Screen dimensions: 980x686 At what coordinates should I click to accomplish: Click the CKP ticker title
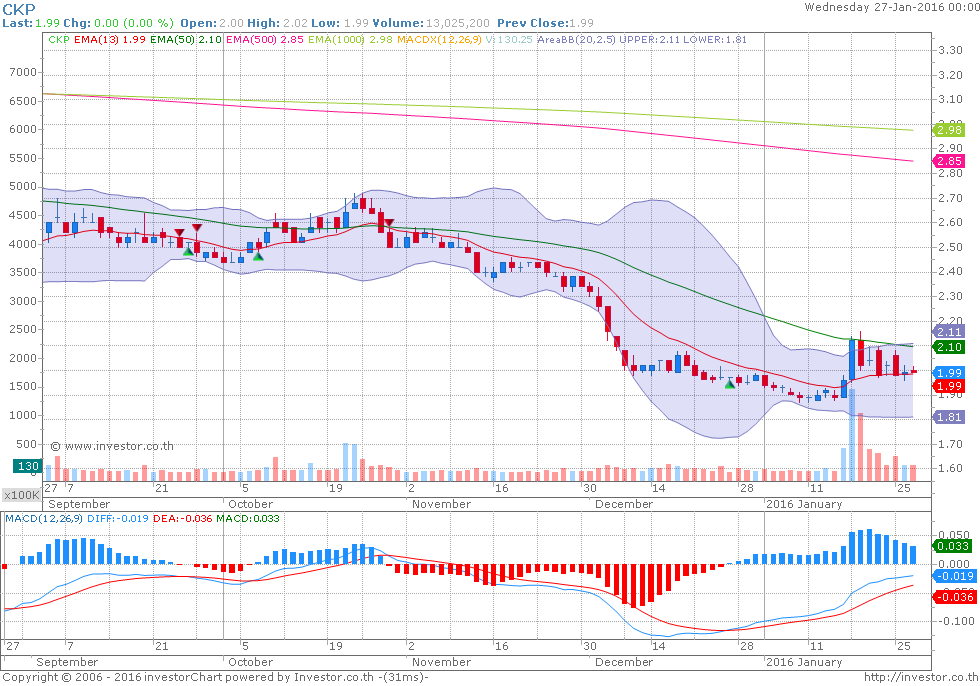click(x=19, y=9)
